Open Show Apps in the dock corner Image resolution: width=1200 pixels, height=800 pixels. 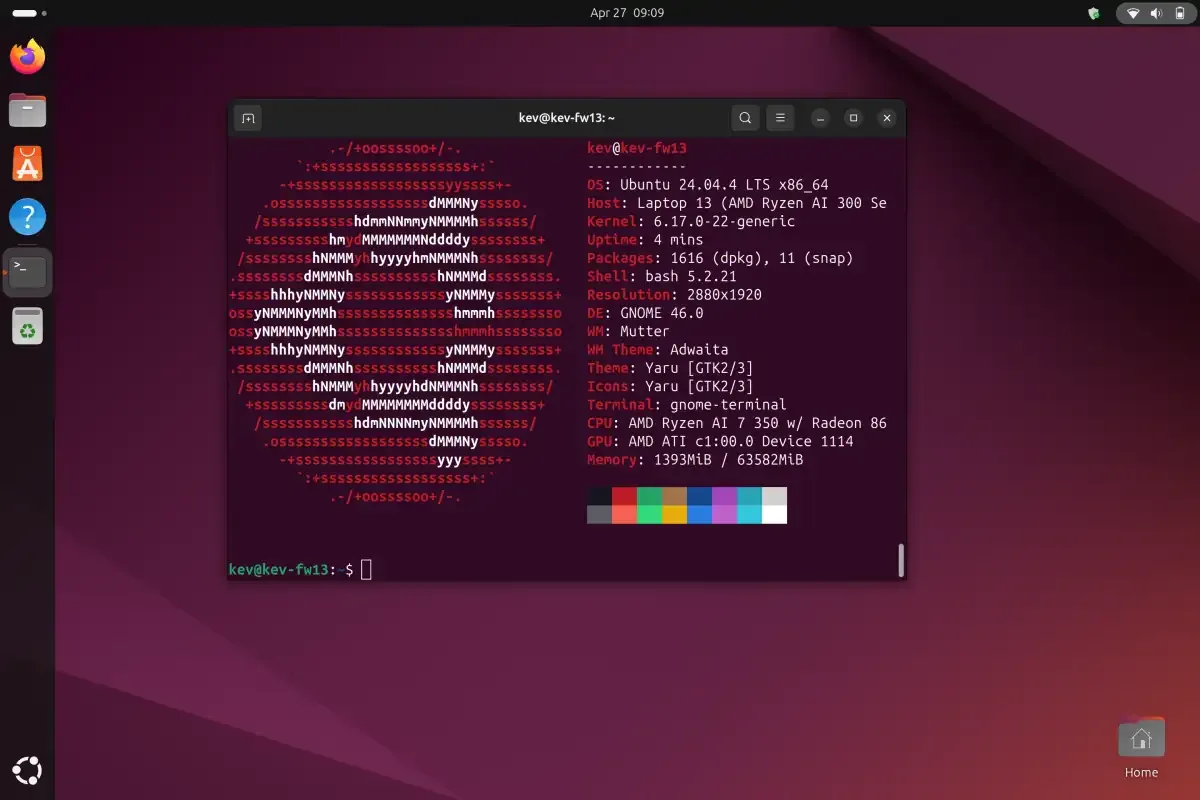[x=27, y=770]
